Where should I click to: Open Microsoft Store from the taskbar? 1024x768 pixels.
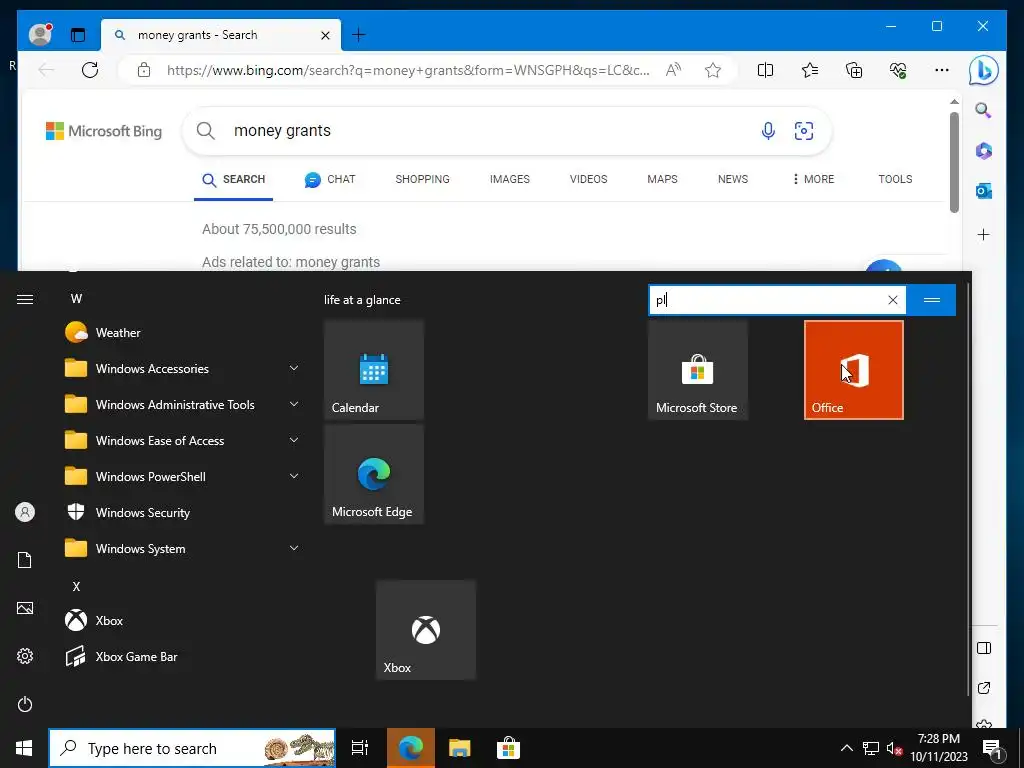point(508,748)
